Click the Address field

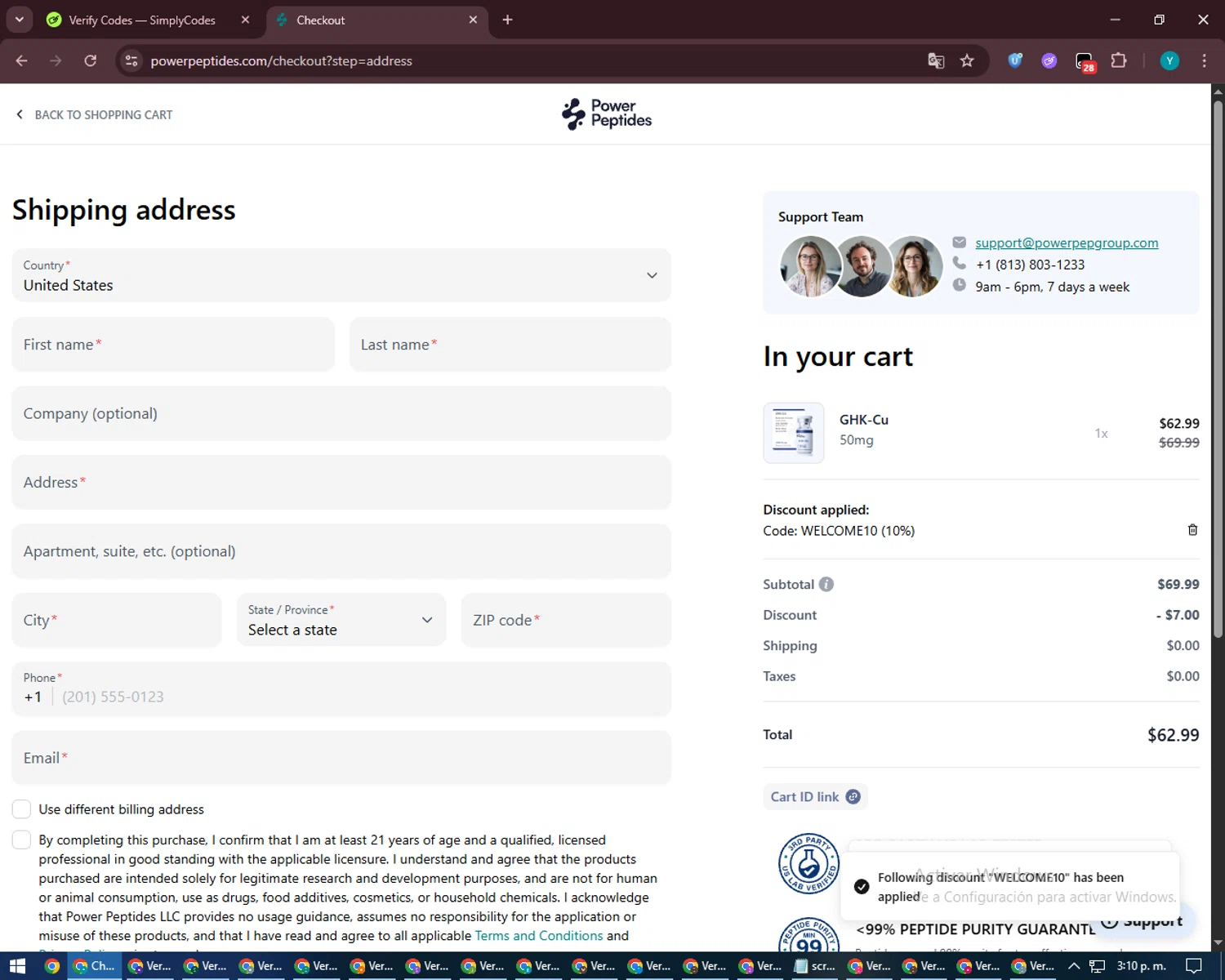[x=341, y=483]
